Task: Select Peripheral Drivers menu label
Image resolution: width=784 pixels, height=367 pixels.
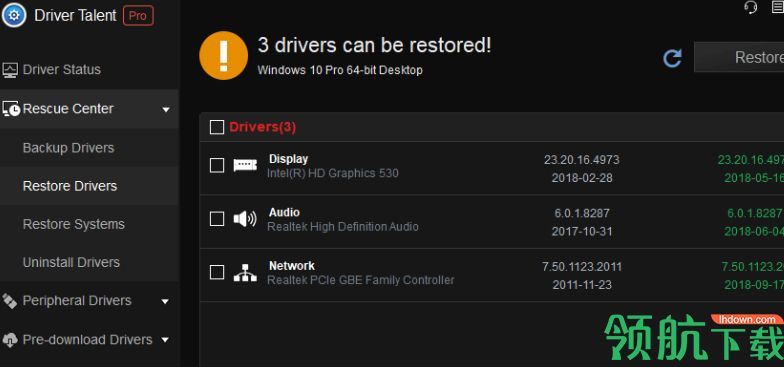Action: pos(77,301)
